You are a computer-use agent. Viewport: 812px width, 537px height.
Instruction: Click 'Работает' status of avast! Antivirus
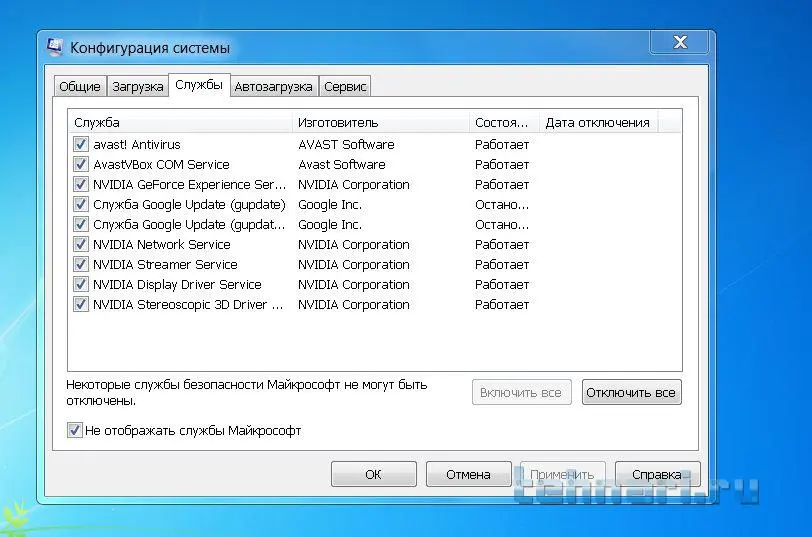coord(502,144)
